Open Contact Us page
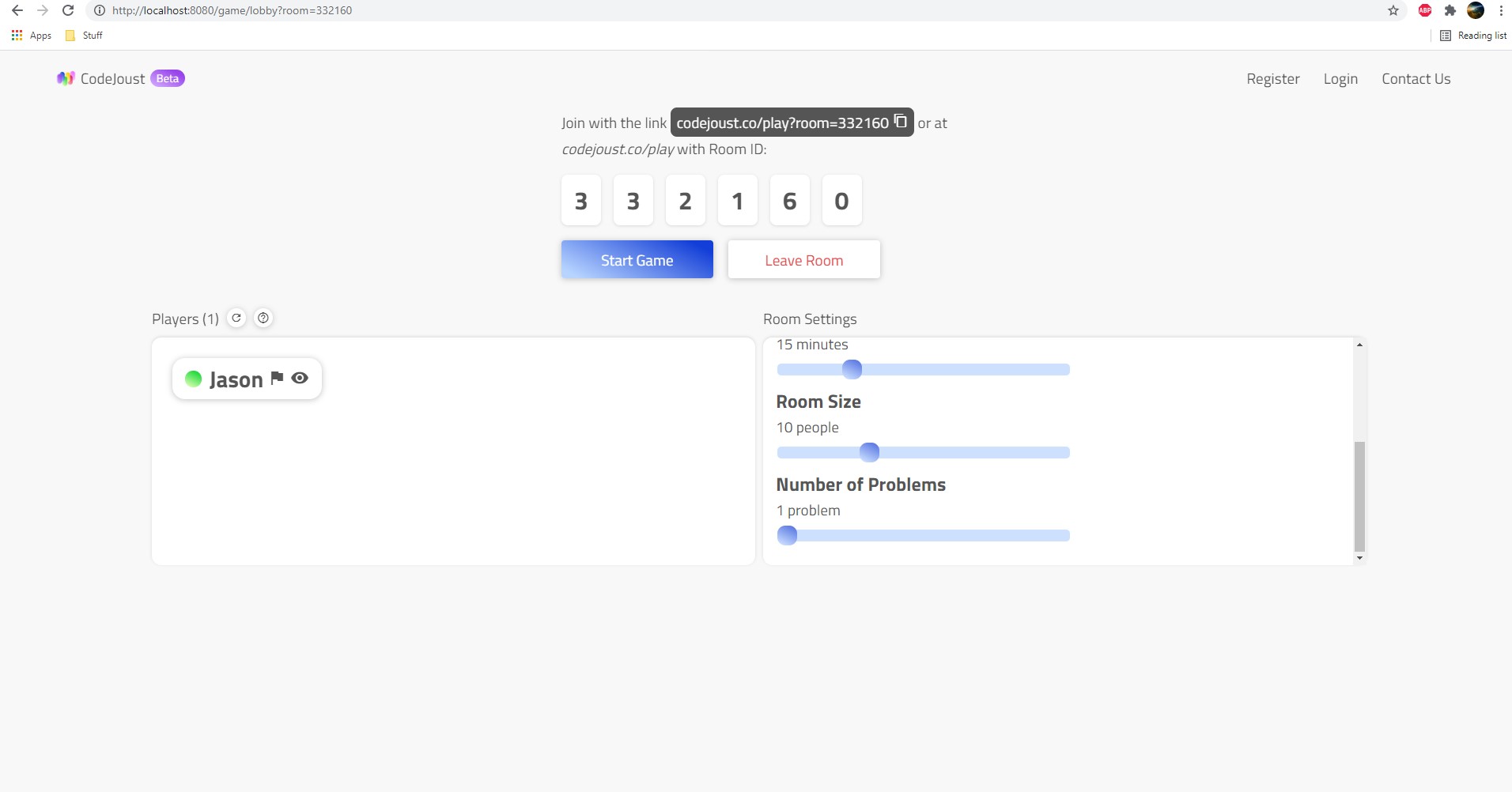Viewport: 1512px width, 792px height. [x=1416, y=79]
